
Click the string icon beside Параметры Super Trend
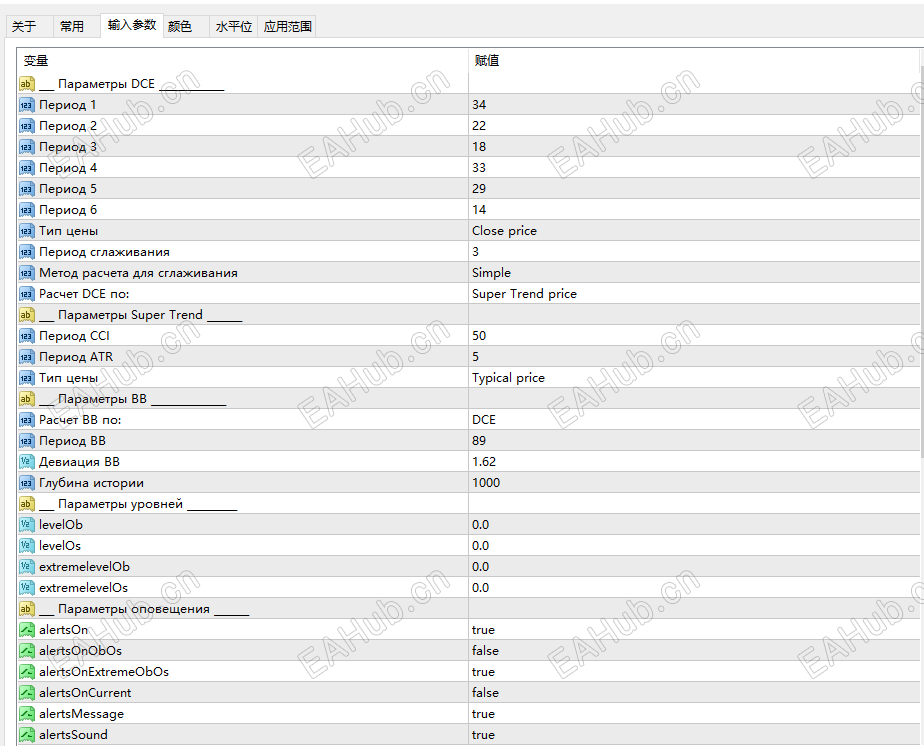(x=27, y=315)
